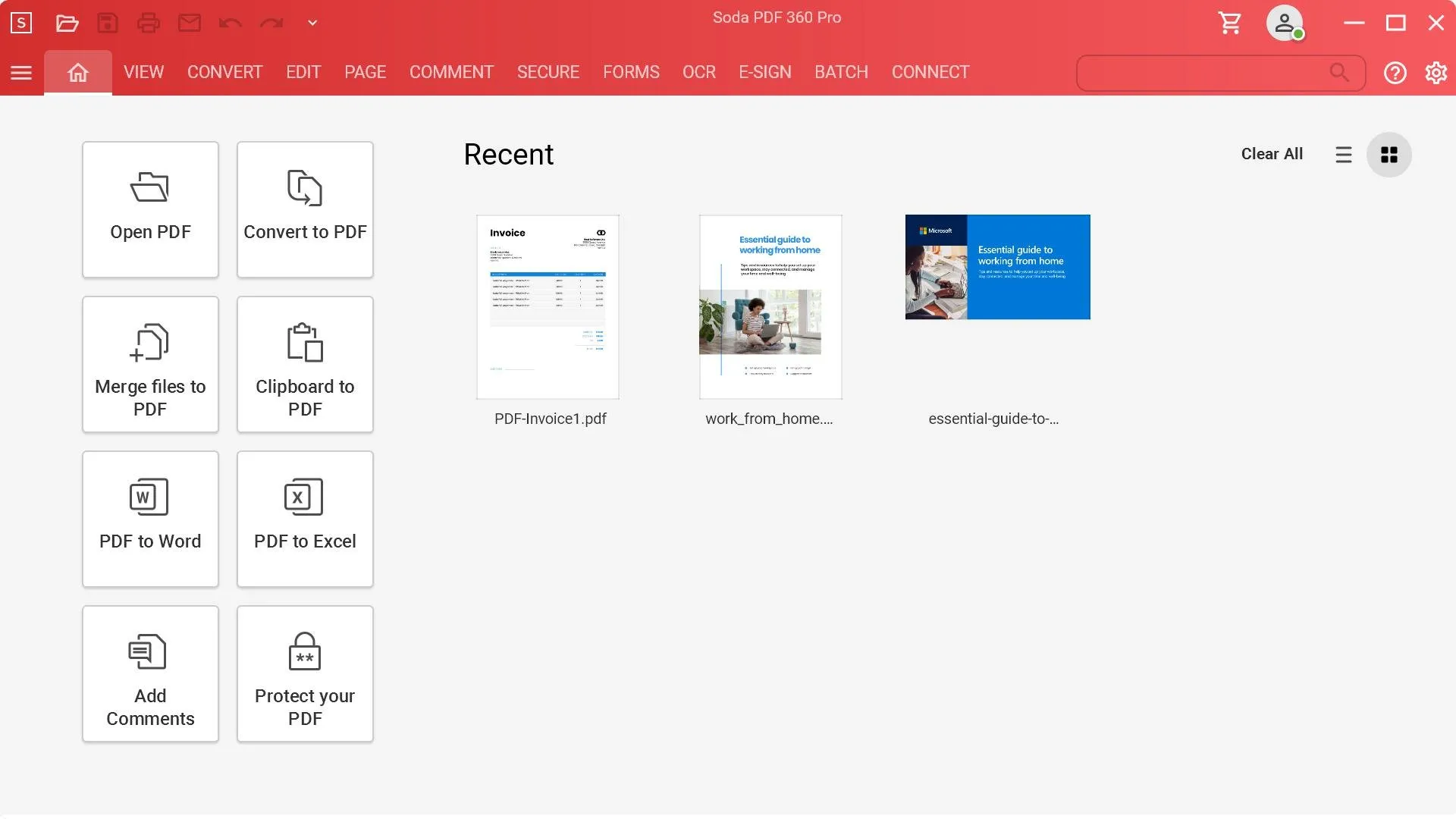Switch recent files to grid view
Screen dimensions: 1456x819
coord(1389,154)
